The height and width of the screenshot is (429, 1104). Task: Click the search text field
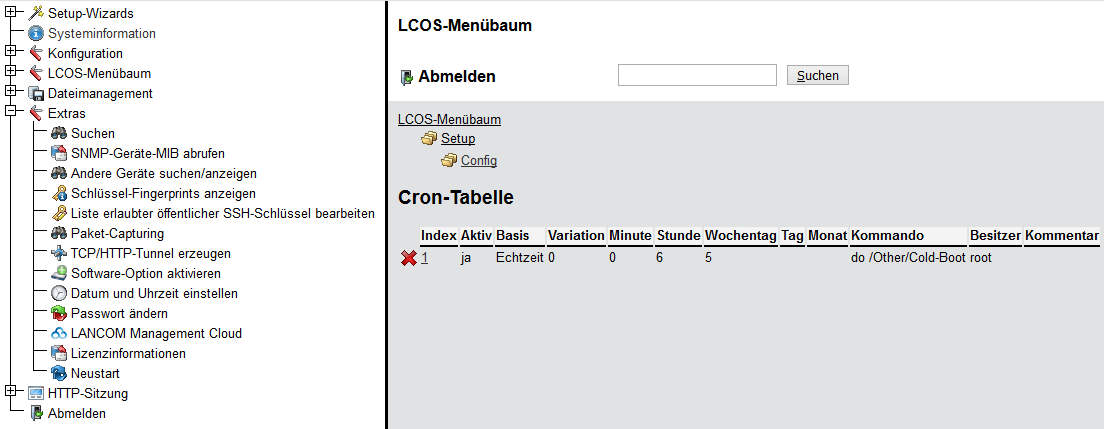pyautogui.click(x=697, y=75)
